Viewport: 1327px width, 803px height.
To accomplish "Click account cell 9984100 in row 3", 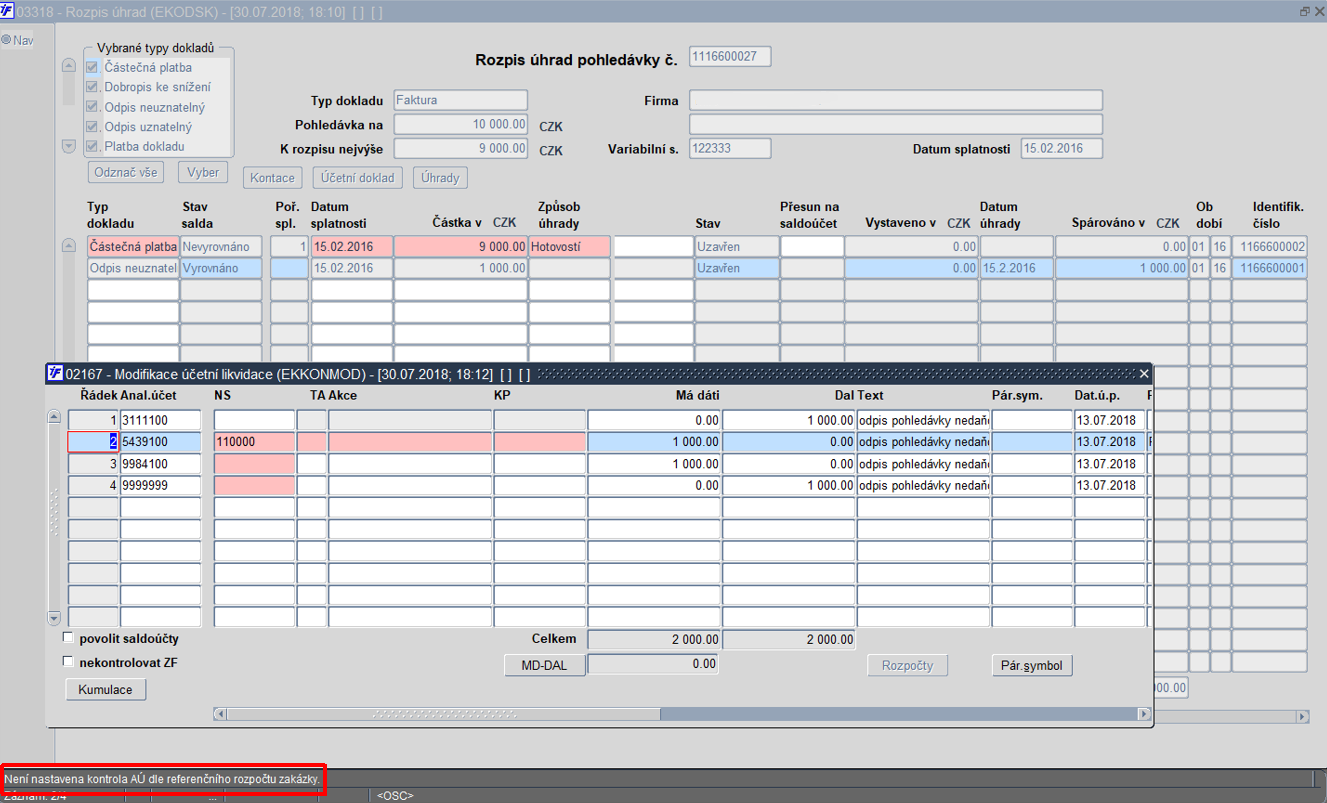I will tap(161, 464).
